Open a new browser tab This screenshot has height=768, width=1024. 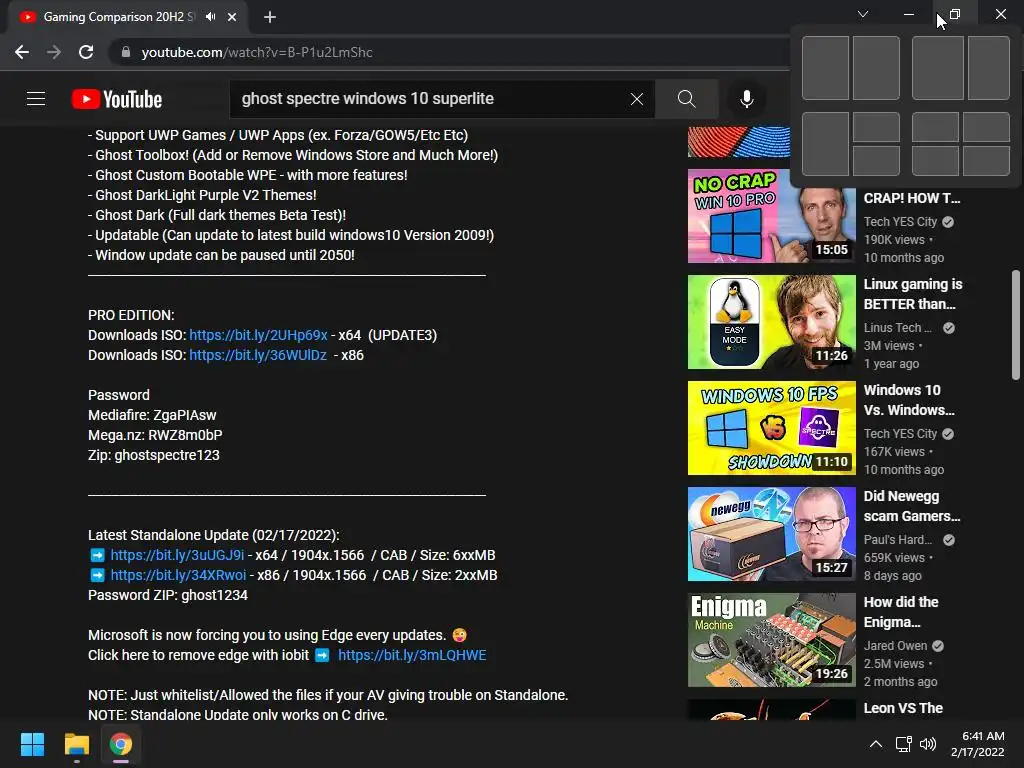[x=270, y=17]
